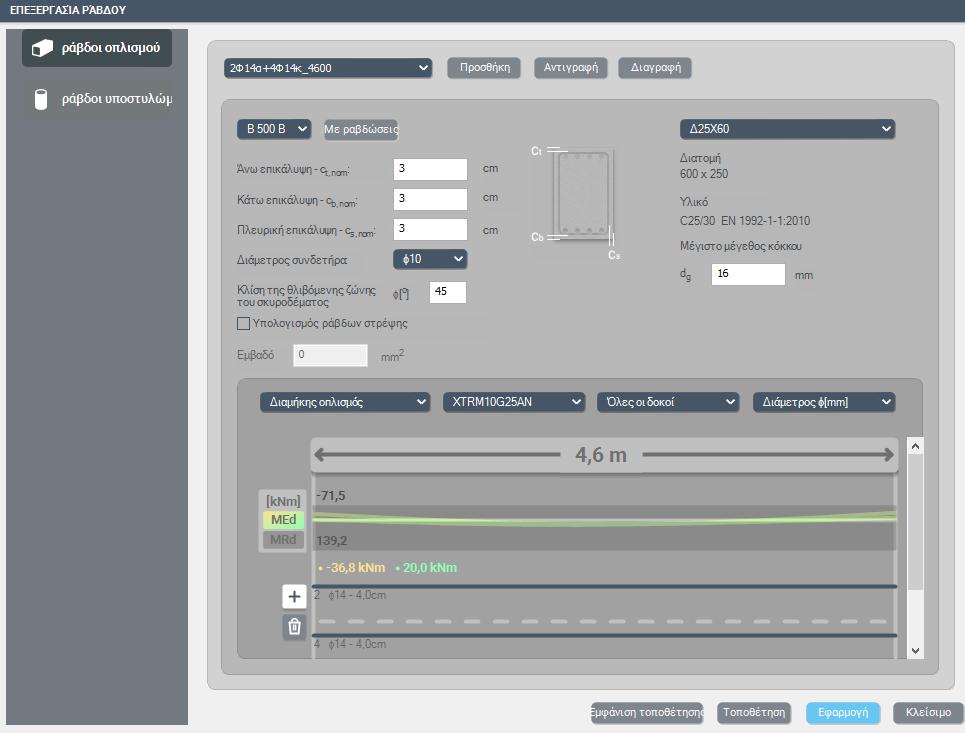The width and height of the screenshot is (965, 733).
Task: Click the trash icon to delete bar
Action: coord(294,627)
